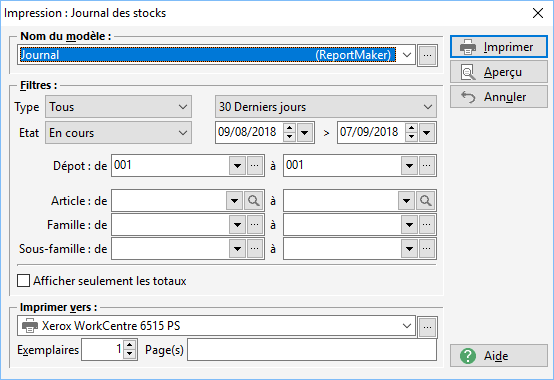Viewport: 554px width, 380px height.
Task: Enable Afficher seulement les totaux checkbox
Action: pyautogui.click(x=23, y=281)
